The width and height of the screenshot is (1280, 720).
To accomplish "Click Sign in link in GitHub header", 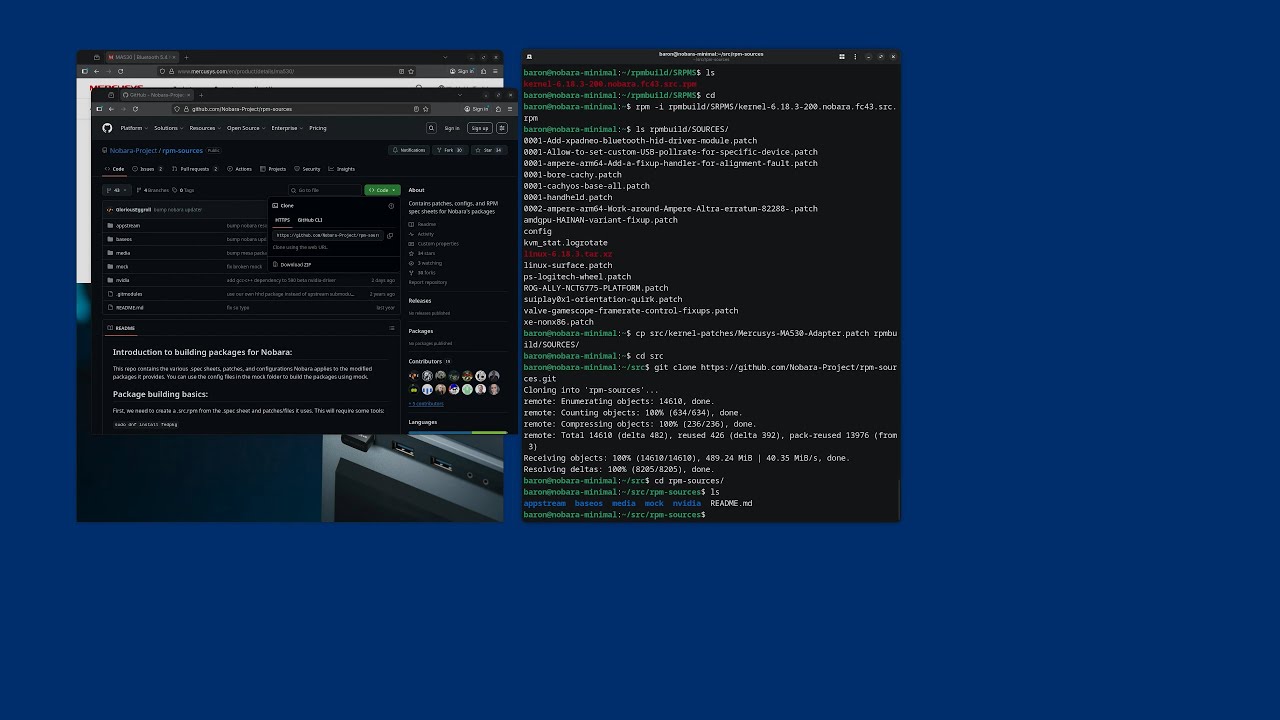I will [x=452, y=128].
